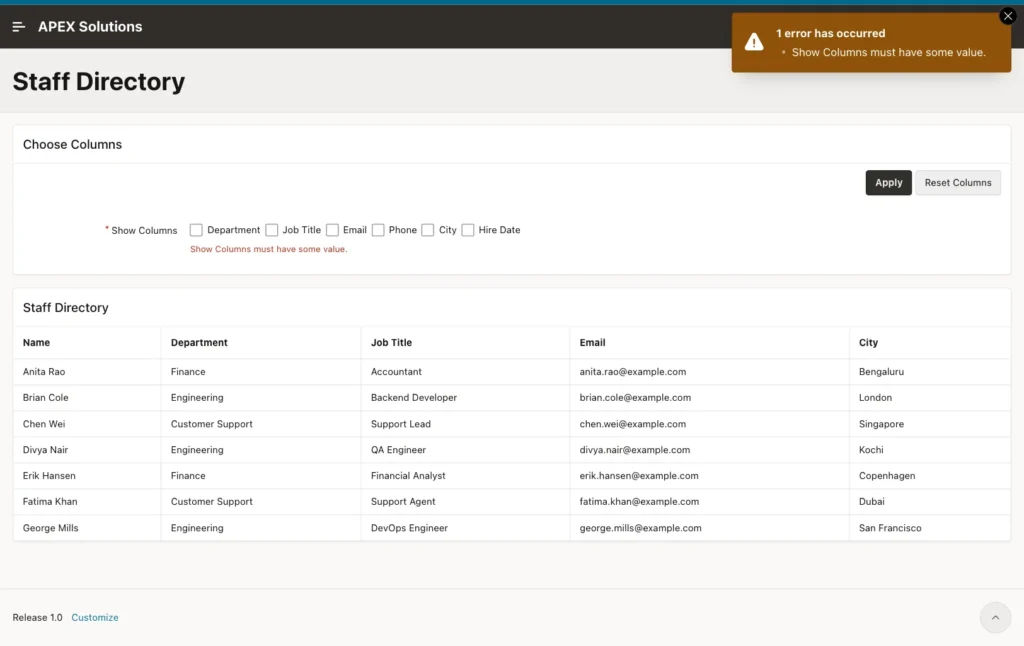Viewport: 1024px width, 646px height.
Task: Click the Choose Columns region title
Action: point(72,144)
